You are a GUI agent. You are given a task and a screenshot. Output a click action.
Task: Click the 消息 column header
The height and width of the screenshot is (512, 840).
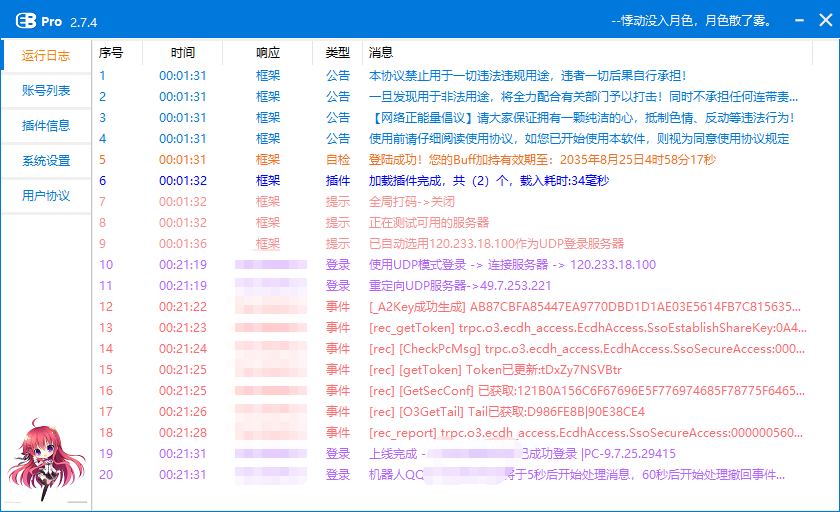[x=381, y=53]
